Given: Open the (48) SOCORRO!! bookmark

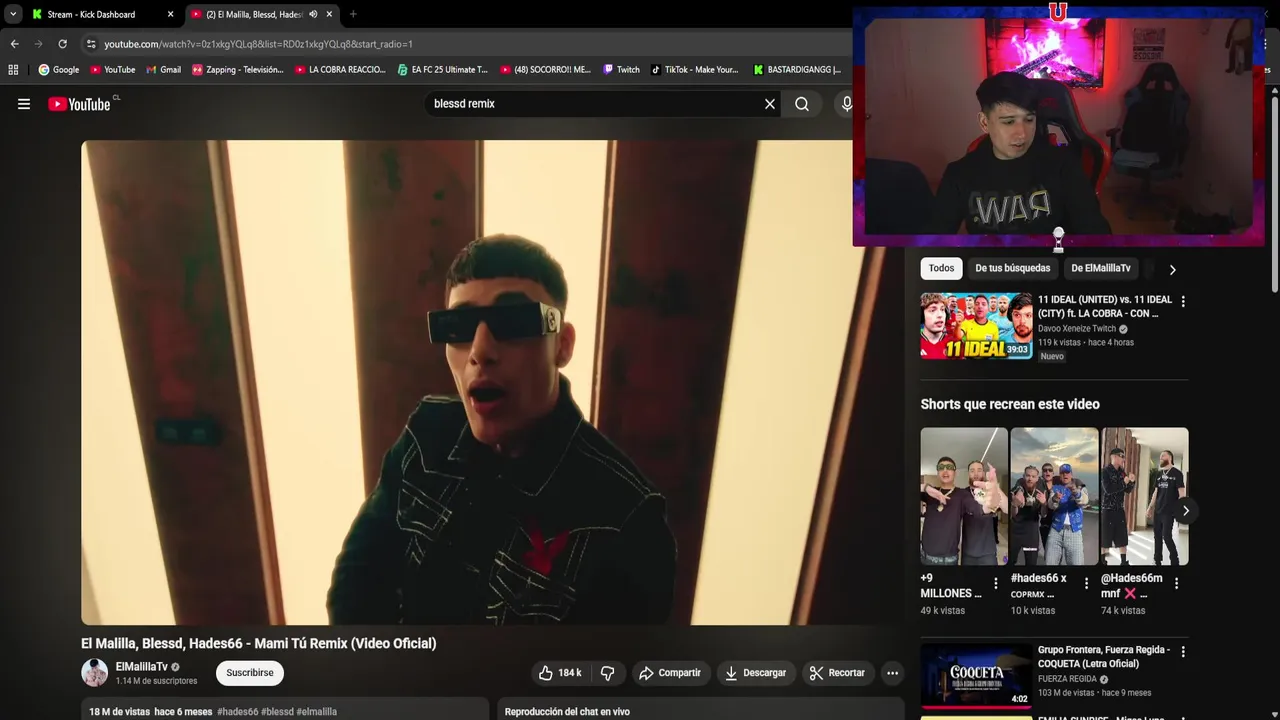Looking at the screenshot, I should point(545,70).
